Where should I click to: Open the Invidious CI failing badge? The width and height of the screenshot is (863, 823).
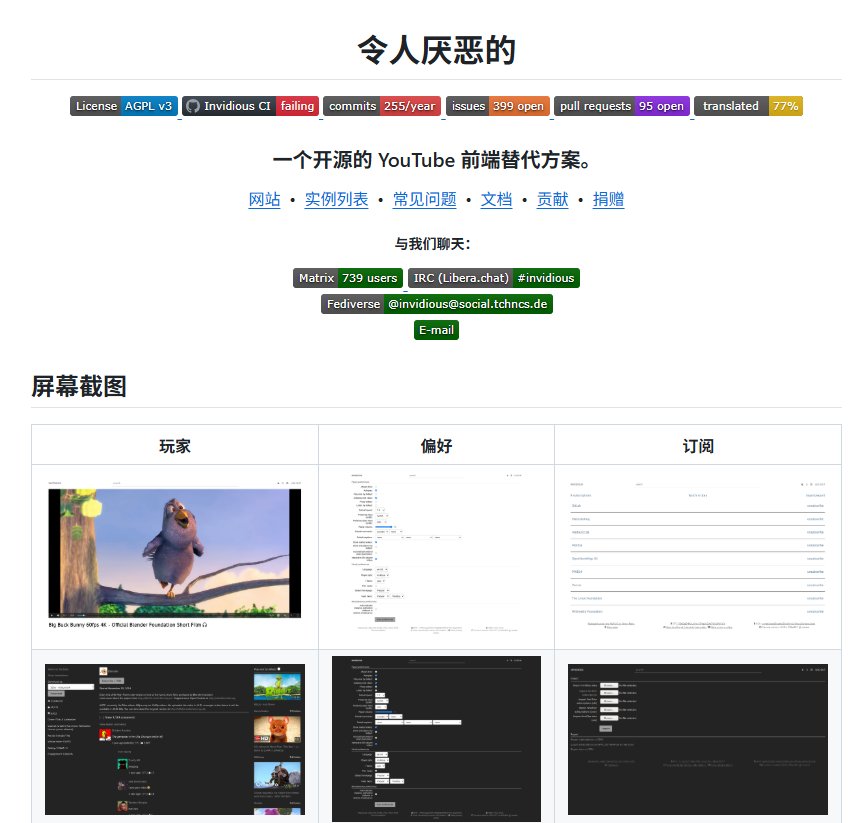point(250,106)
